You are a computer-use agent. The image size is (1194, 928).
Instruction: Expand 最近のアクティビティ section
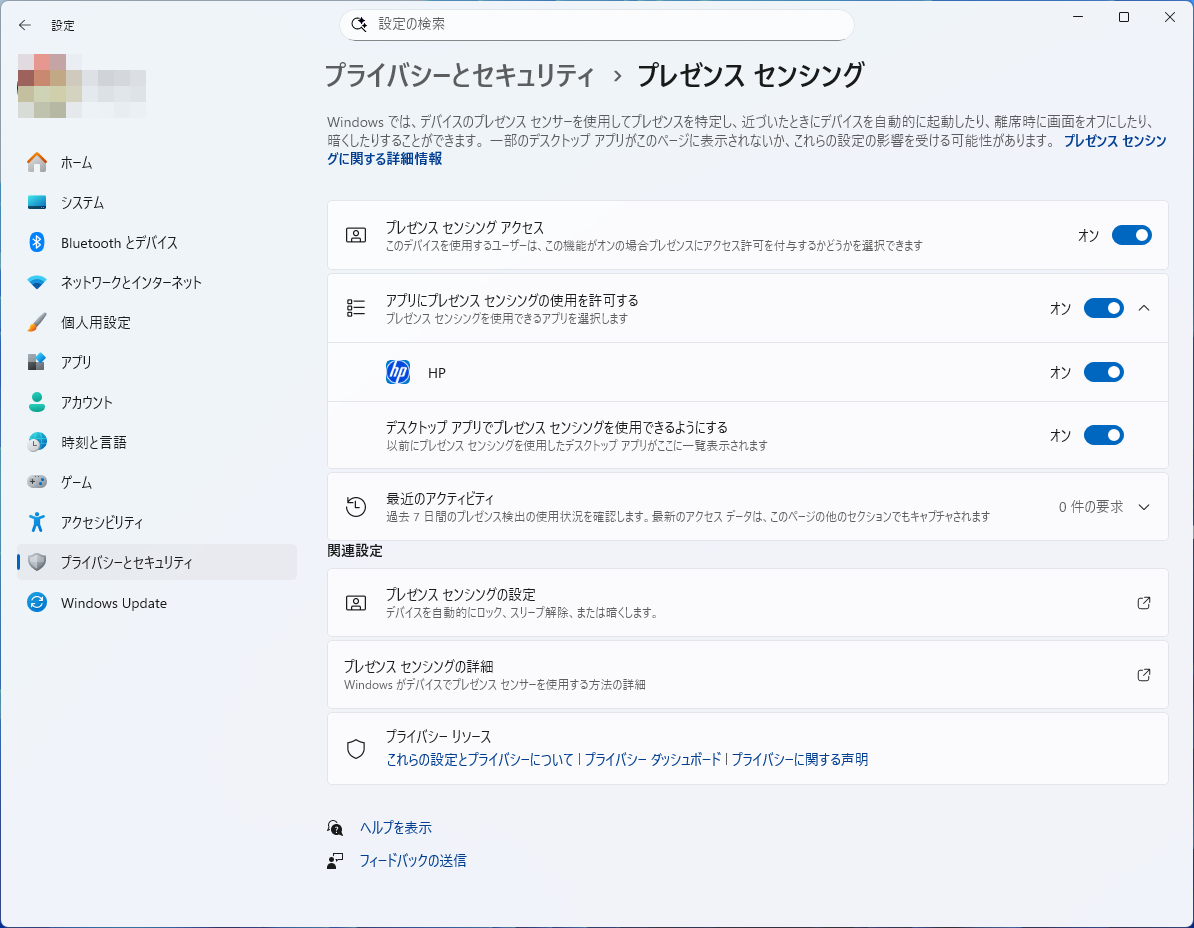tap(1144, 506)
